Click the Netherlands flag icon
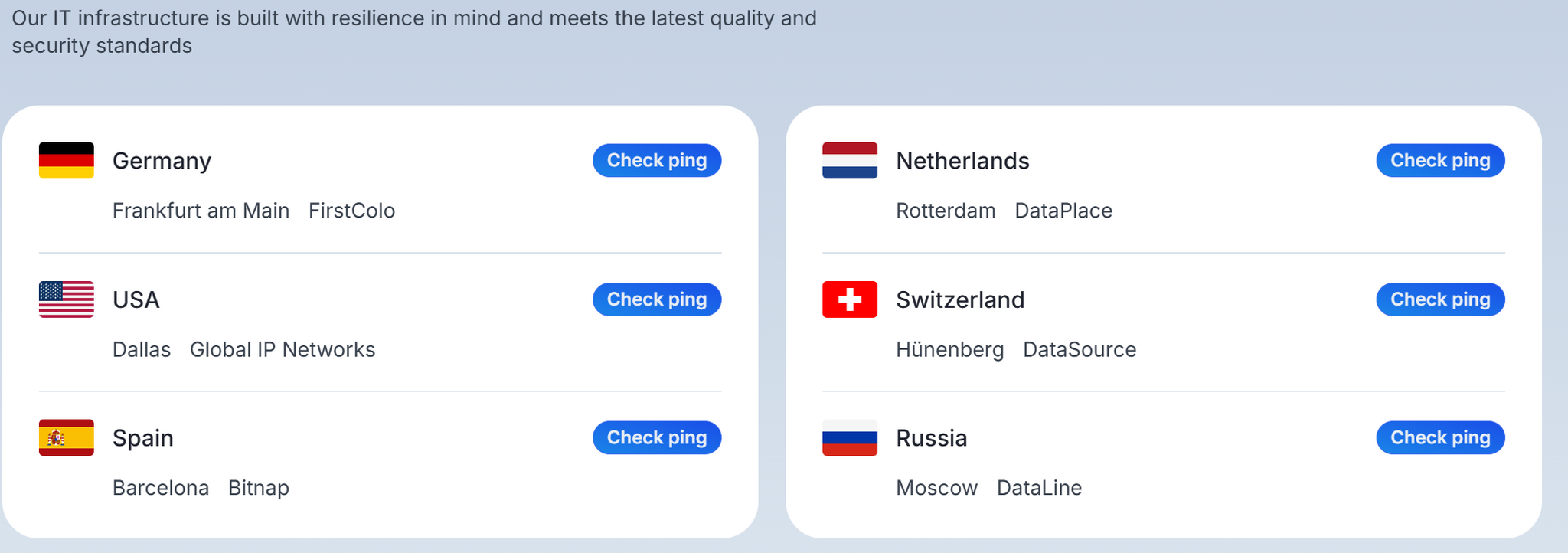Viewport: 1568px width, 553px height. coord(850,160)
